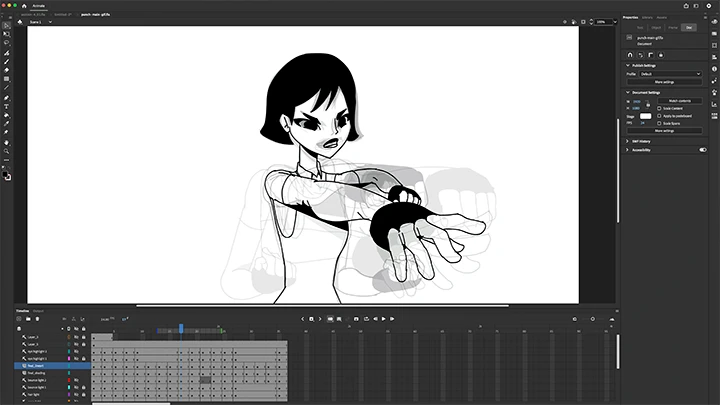720x405 pixels.
Task: Enable Apply to pasteboard checkbox
Action: (659, 116)
